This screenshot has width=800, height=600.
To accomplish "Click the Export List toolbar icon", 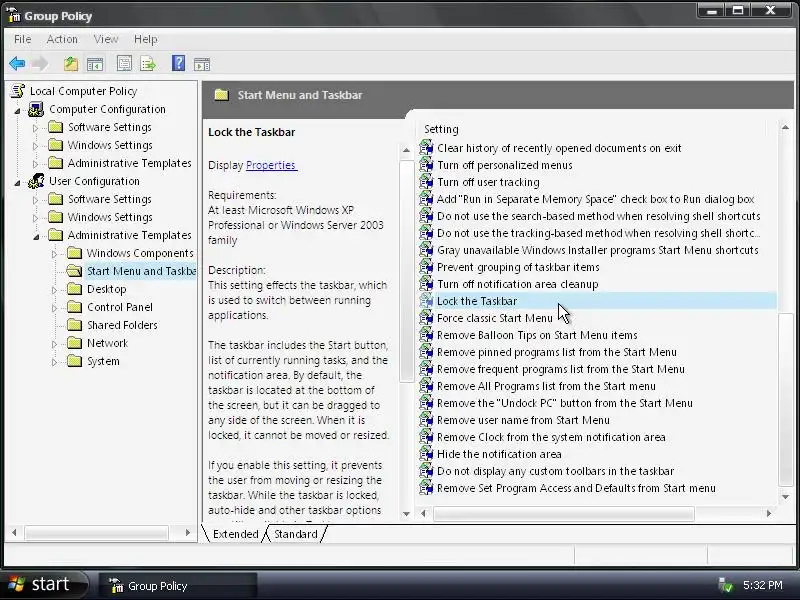I will (148, 64).
